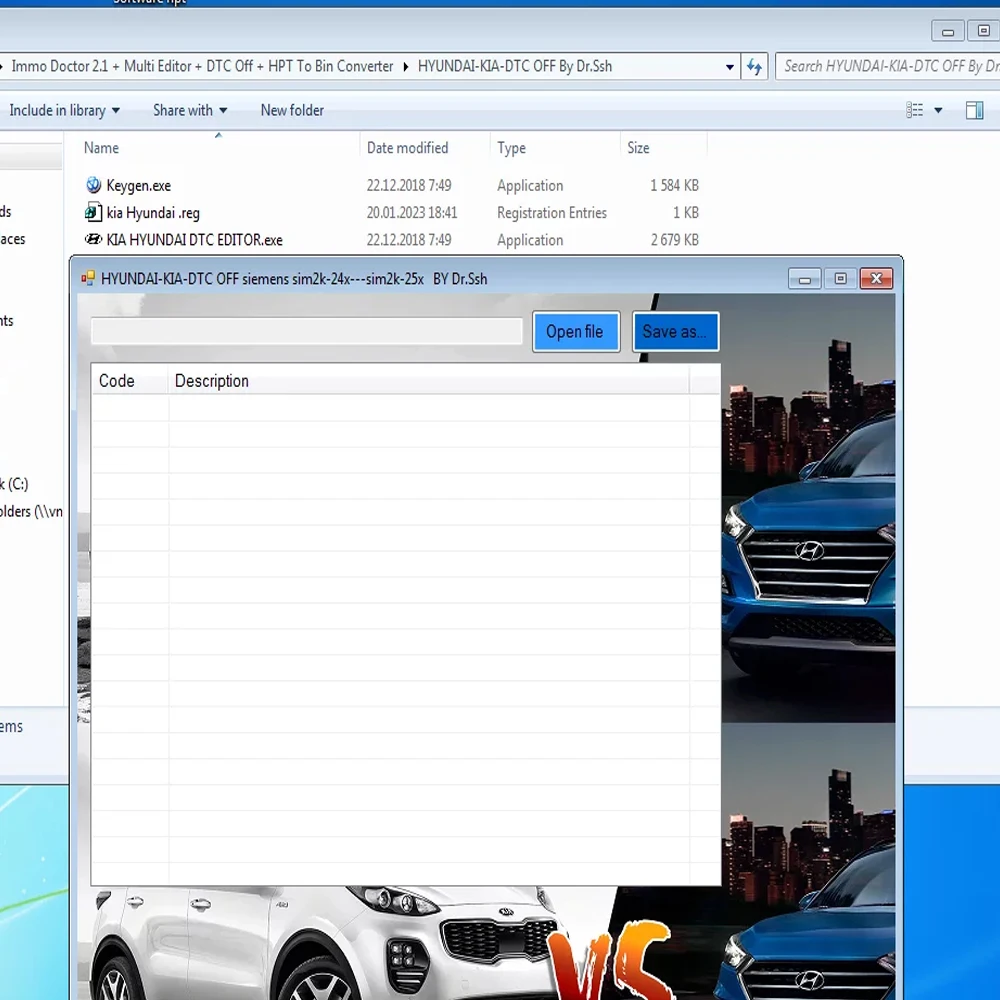
Task: Open the view options dropdown arrow
Action: coord(938,110)
